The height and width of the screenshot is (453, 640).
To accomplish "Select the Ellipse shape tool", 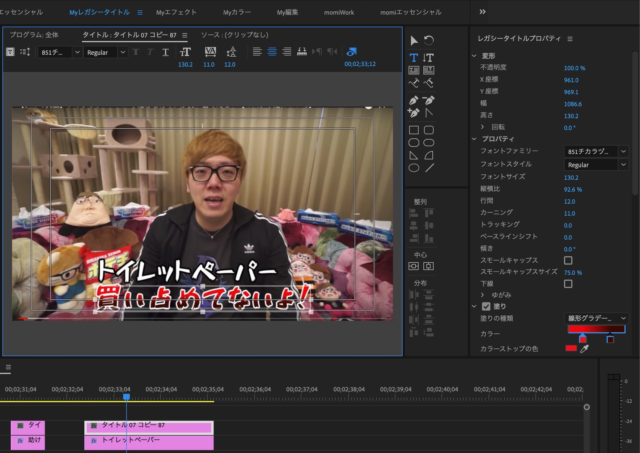I will (x=414, y=168).
